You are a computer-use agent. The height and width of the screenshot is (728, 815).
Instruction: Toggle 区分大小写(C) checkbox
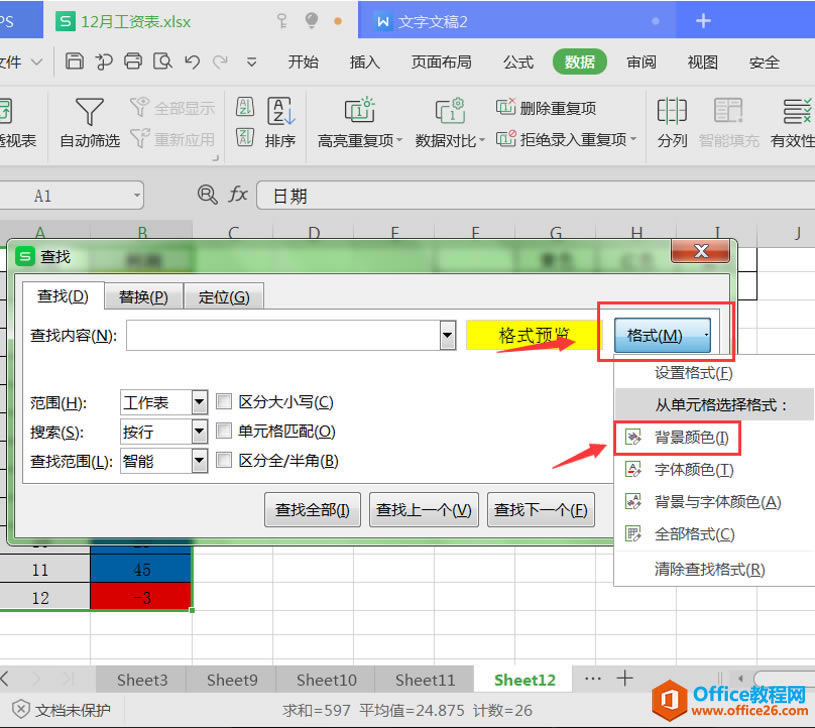[224, 401]
